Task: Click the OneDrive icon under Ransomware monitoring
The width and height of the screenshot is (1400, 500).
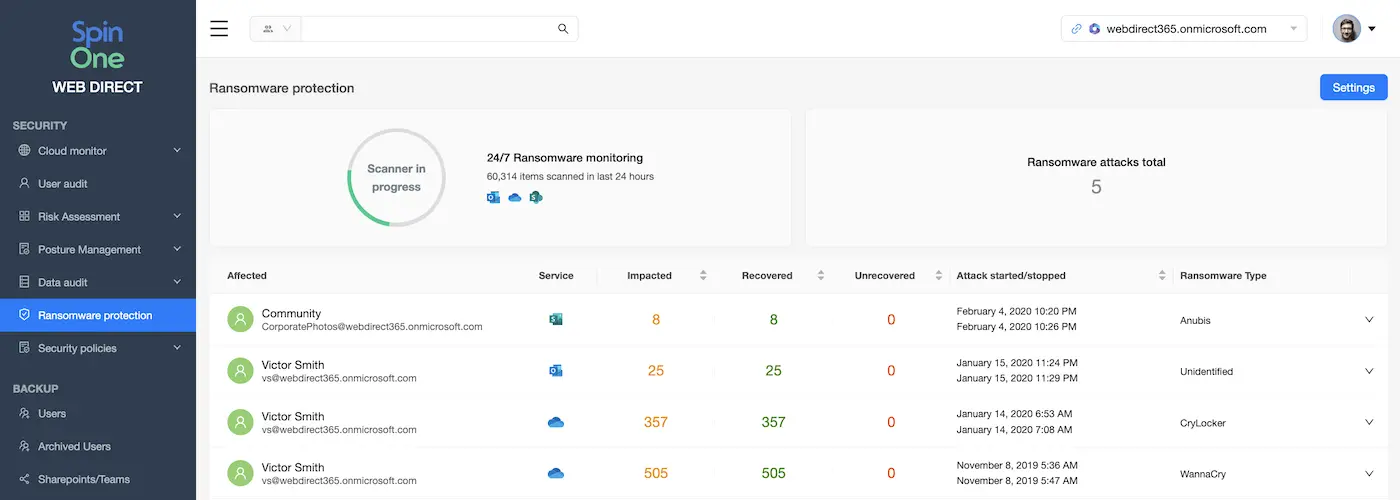Action: (515, 198)
